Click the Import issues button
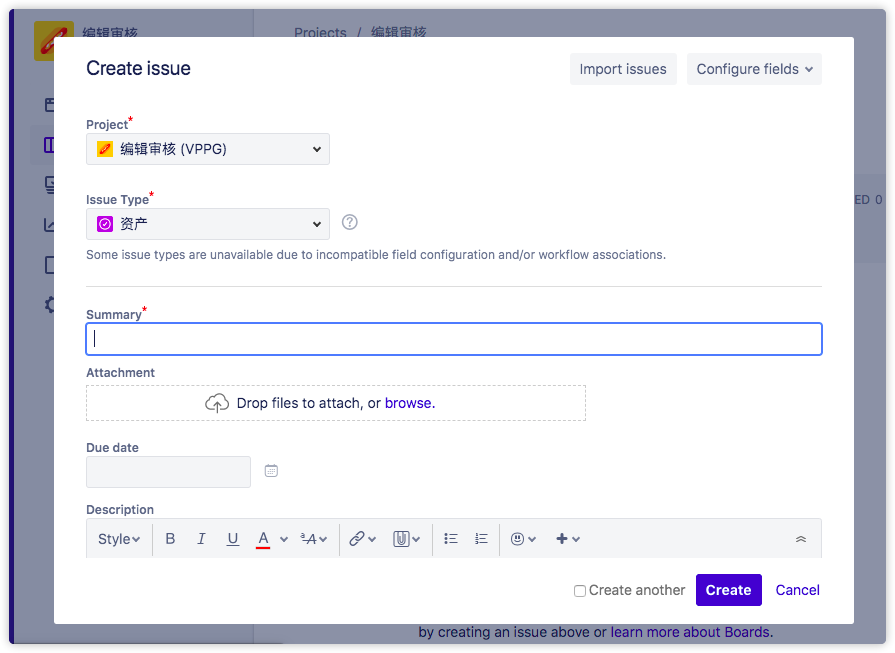Image resolution: width=895 pixels, height=653 pixels. (x=623, y=69)
